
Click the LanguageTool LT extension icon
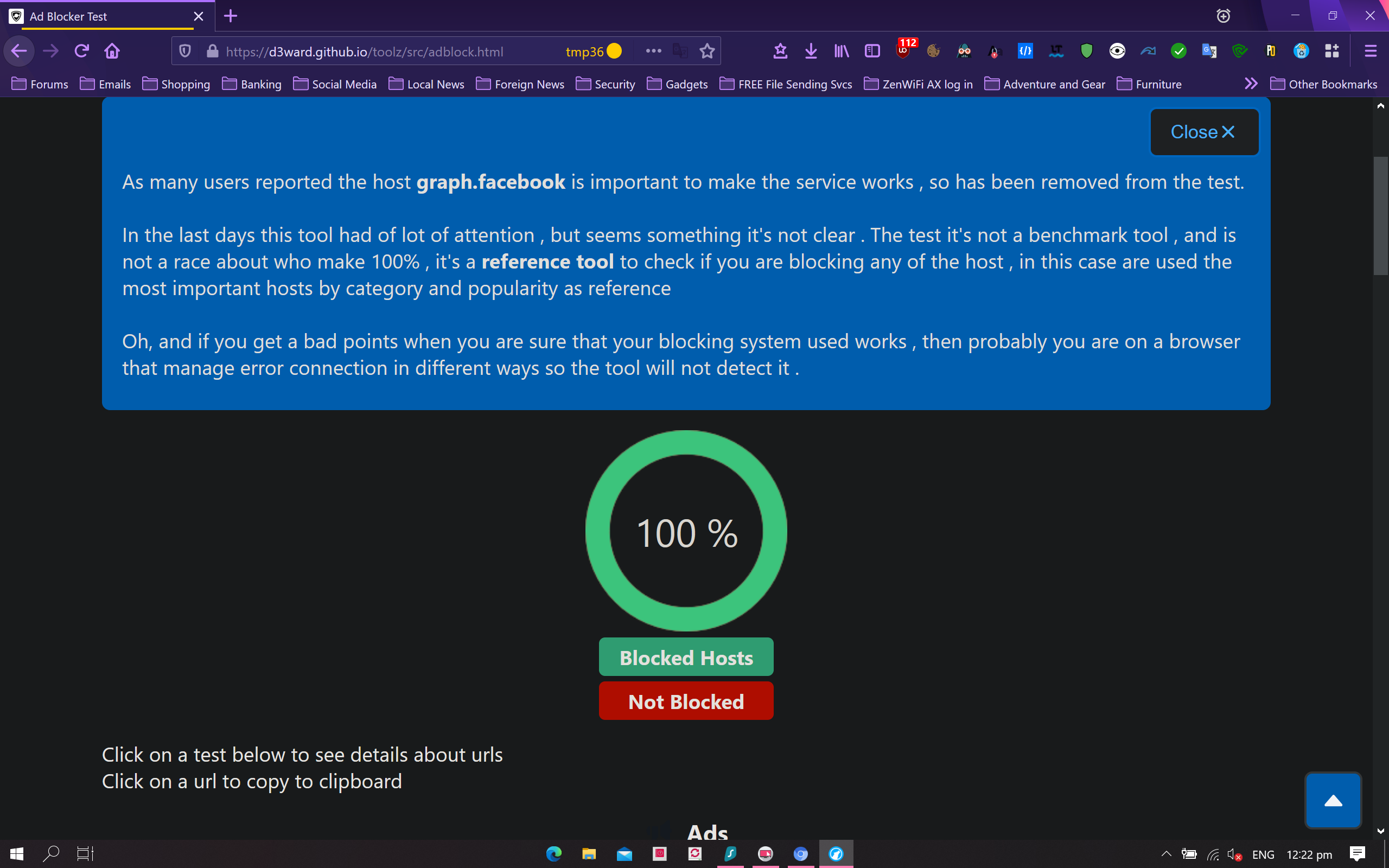[x=1055, y=51]
